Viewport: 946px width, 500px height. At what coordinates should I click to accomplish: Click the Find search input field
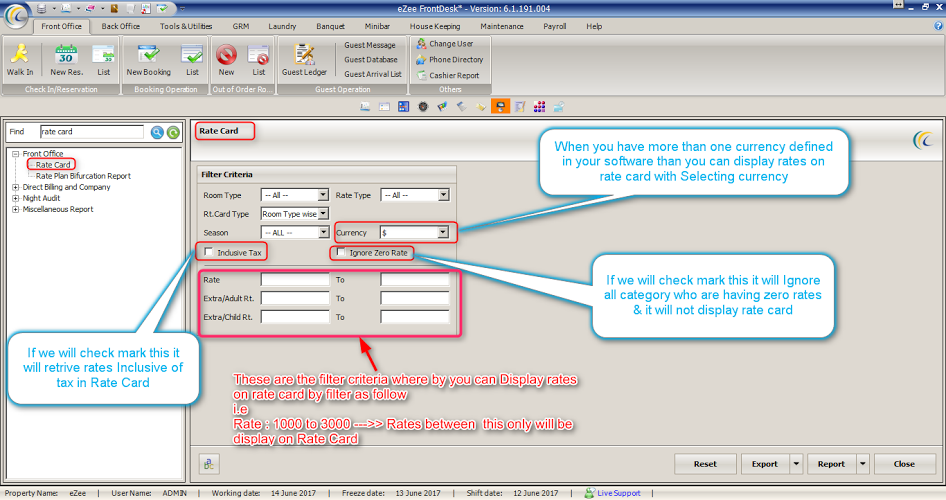(x=92, y=131)
